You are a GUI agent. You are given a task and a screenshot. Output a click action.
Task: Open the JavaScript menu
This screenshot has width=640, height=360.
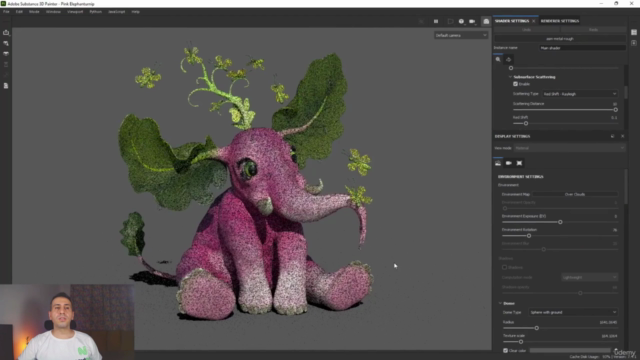(116, 12)
